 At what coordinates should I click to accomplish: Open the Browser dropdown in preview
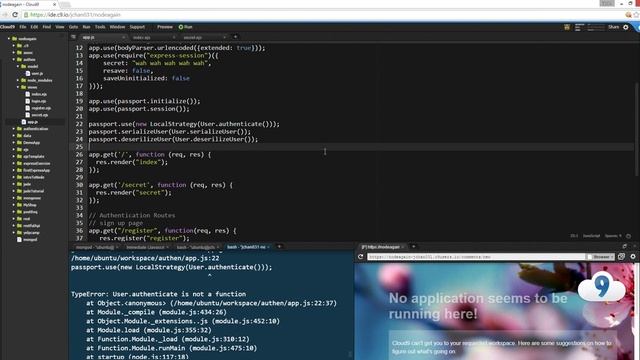601,257
